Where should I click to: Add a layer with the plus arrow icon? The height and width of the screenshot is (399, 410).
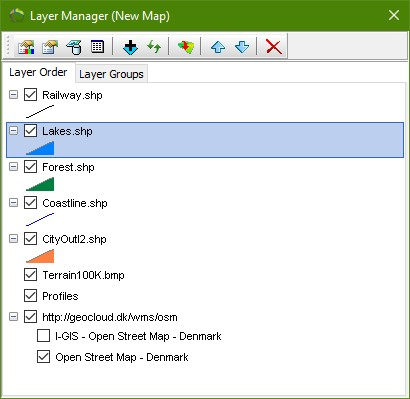(x=130, y=47)
